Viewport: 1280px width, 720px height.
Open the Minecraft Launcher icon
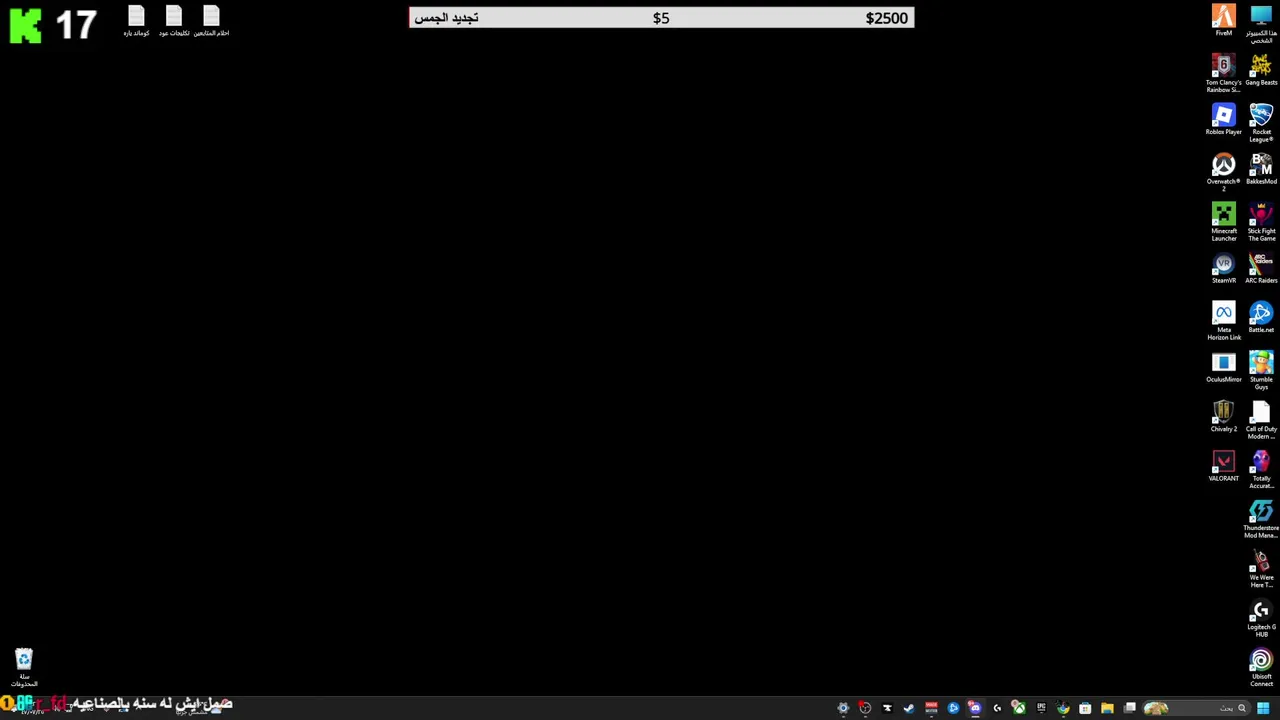(1223, 222)
